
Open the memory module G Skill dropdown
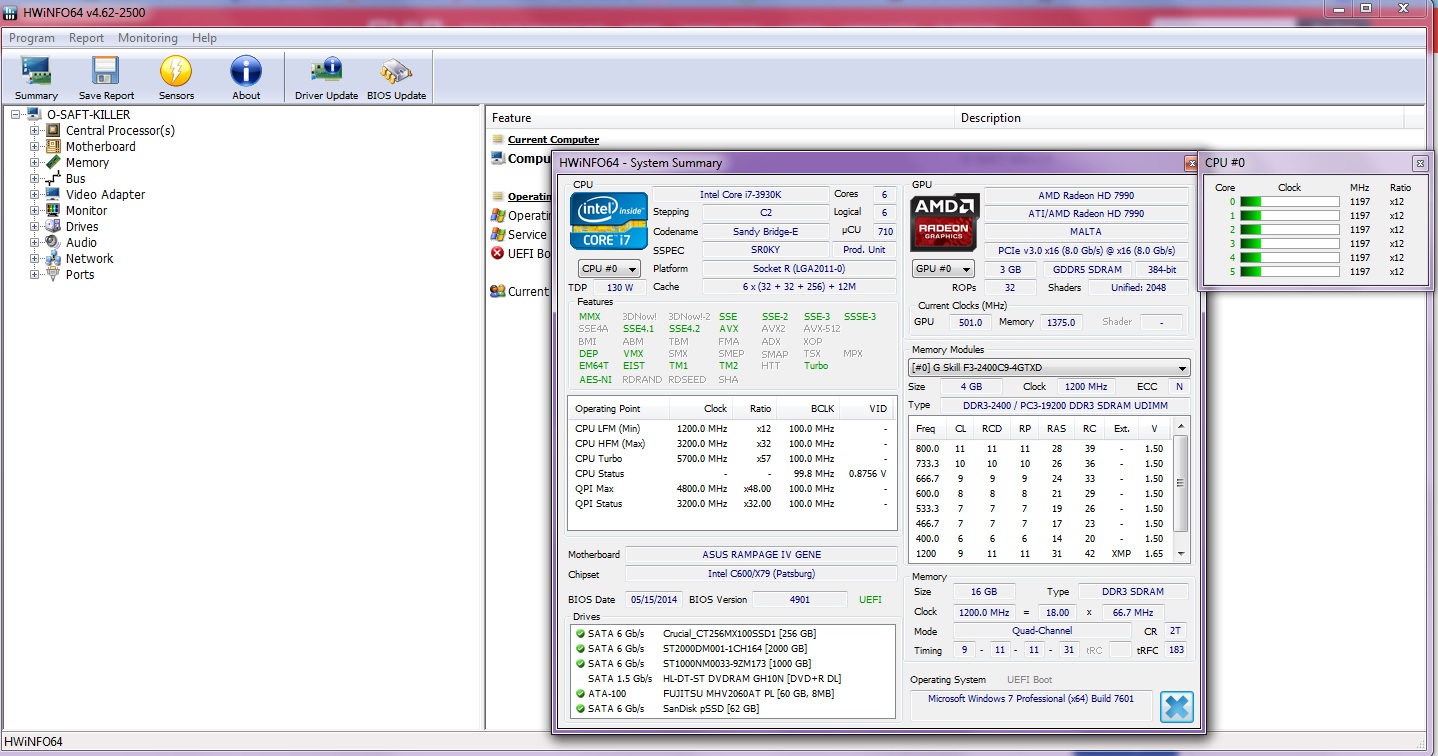(x=1049, y=368)
